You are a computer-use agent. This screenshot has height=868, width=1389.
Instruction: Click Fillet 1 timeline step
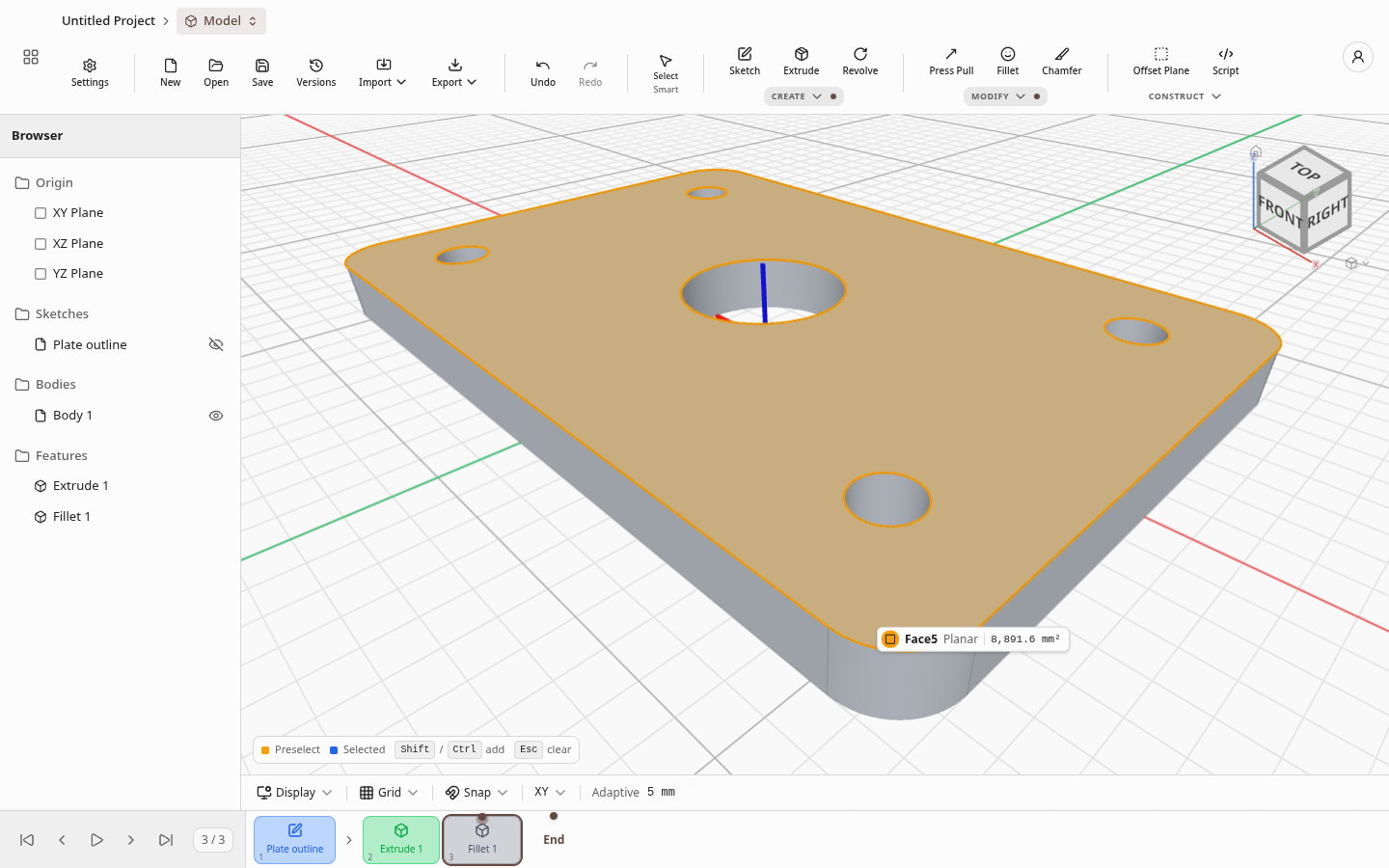coord(482,840)
